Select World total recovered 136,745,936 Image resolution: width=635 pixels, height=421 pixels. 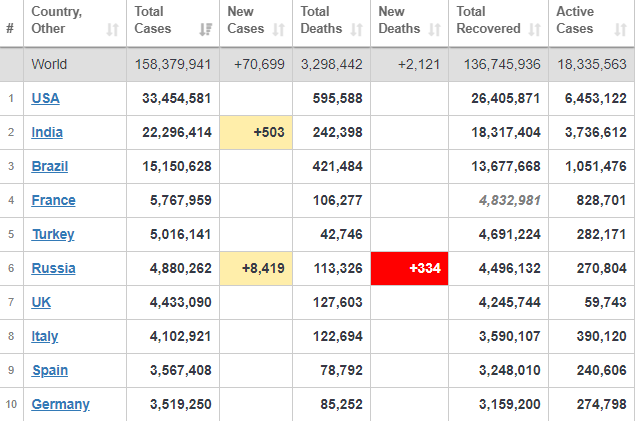click(502, 64)
